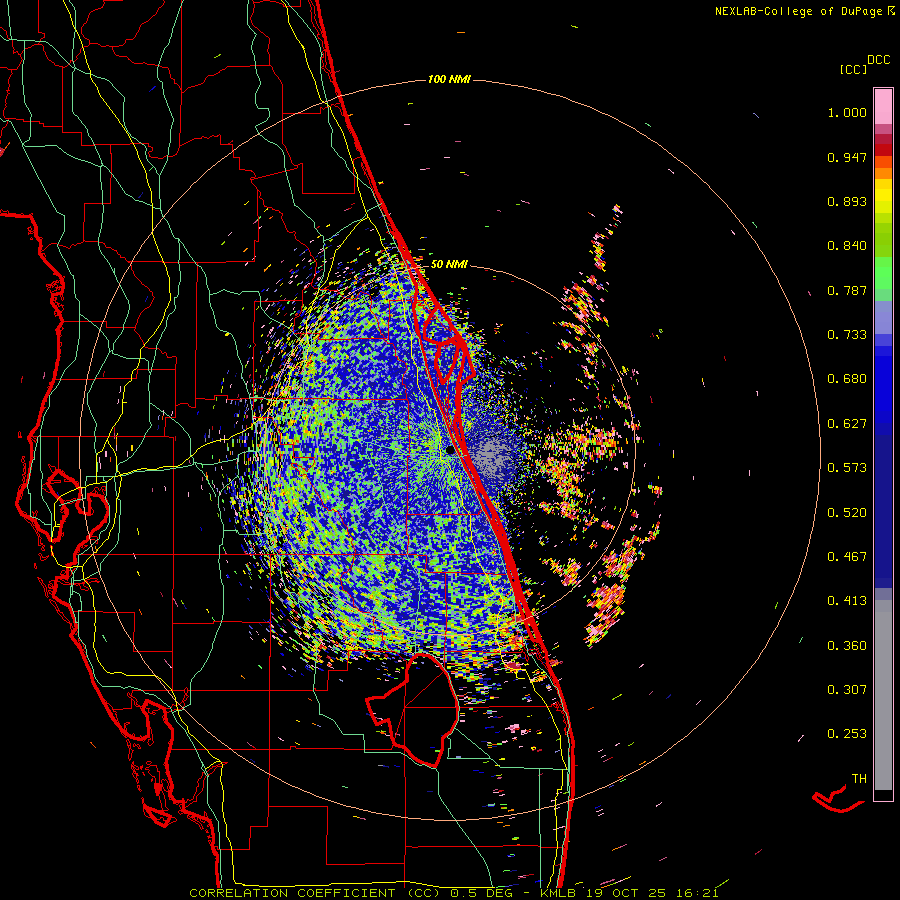Click the Correlation Coefficient caption at the bottom
Viewport: 900px width, 900px height.
[x=454, y=893]
